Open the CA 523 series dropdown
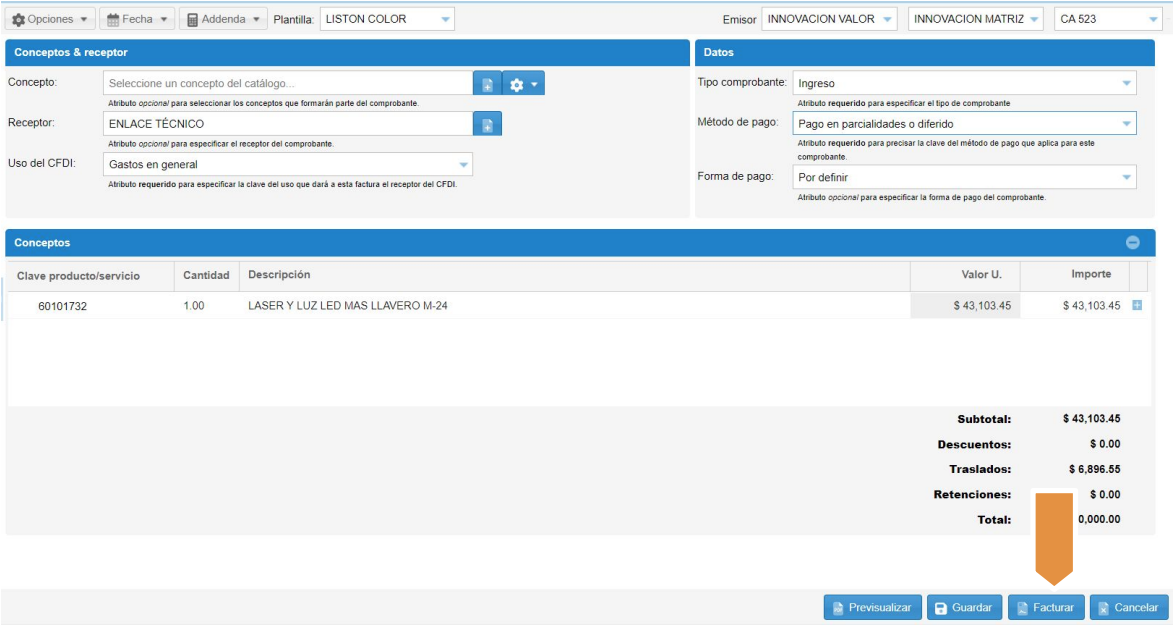Screen dimensions: 1175x627 tap(1107, 19)
